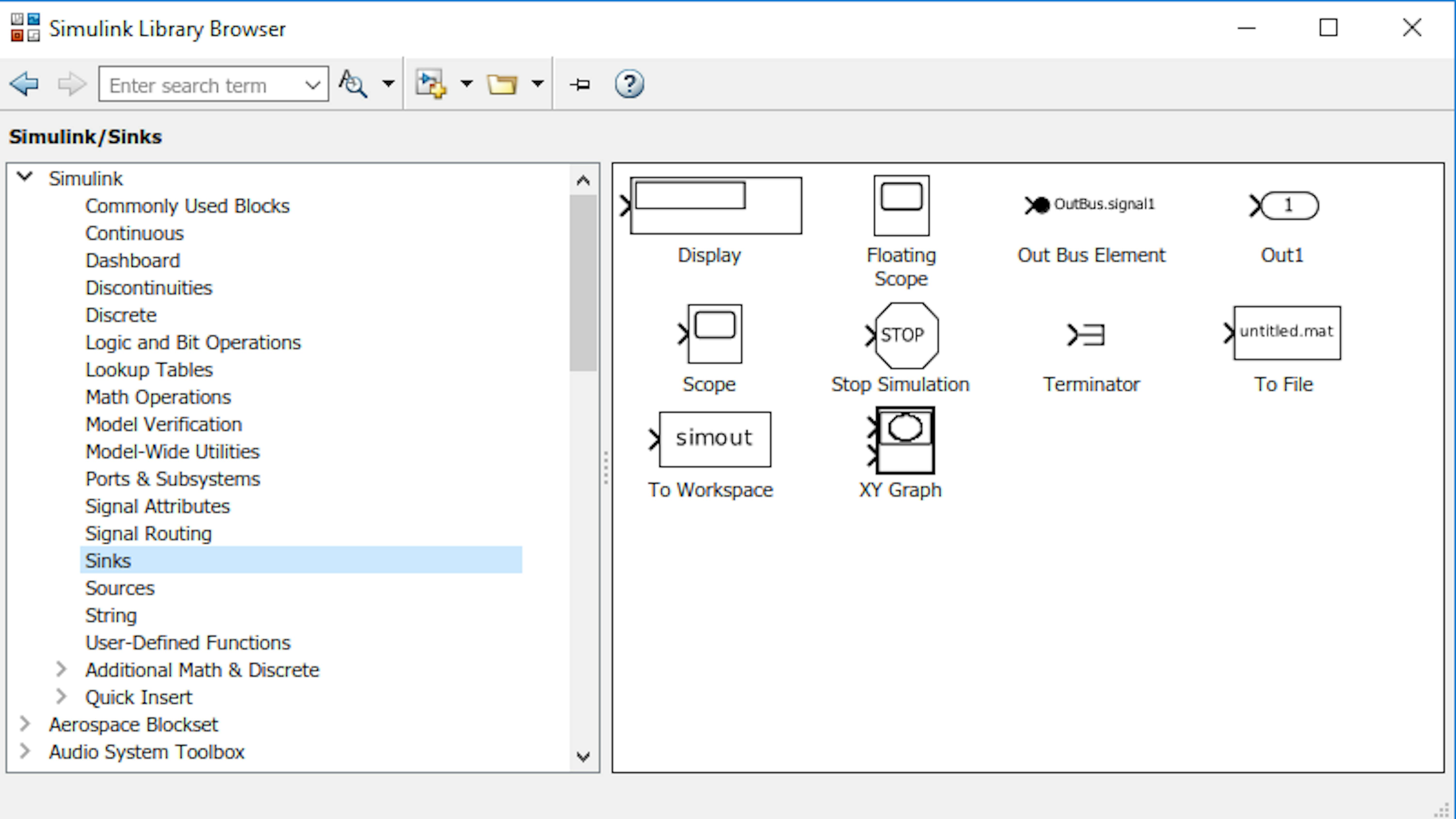Open help with question mark icon

(629, 84)
